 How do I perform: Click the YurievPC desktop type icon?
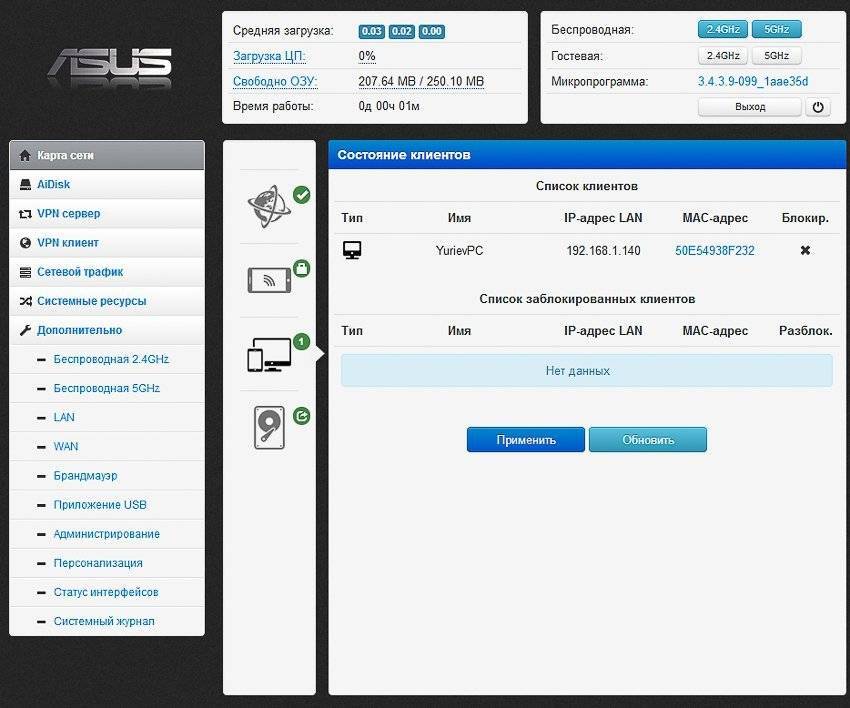[x=352, y=250]
